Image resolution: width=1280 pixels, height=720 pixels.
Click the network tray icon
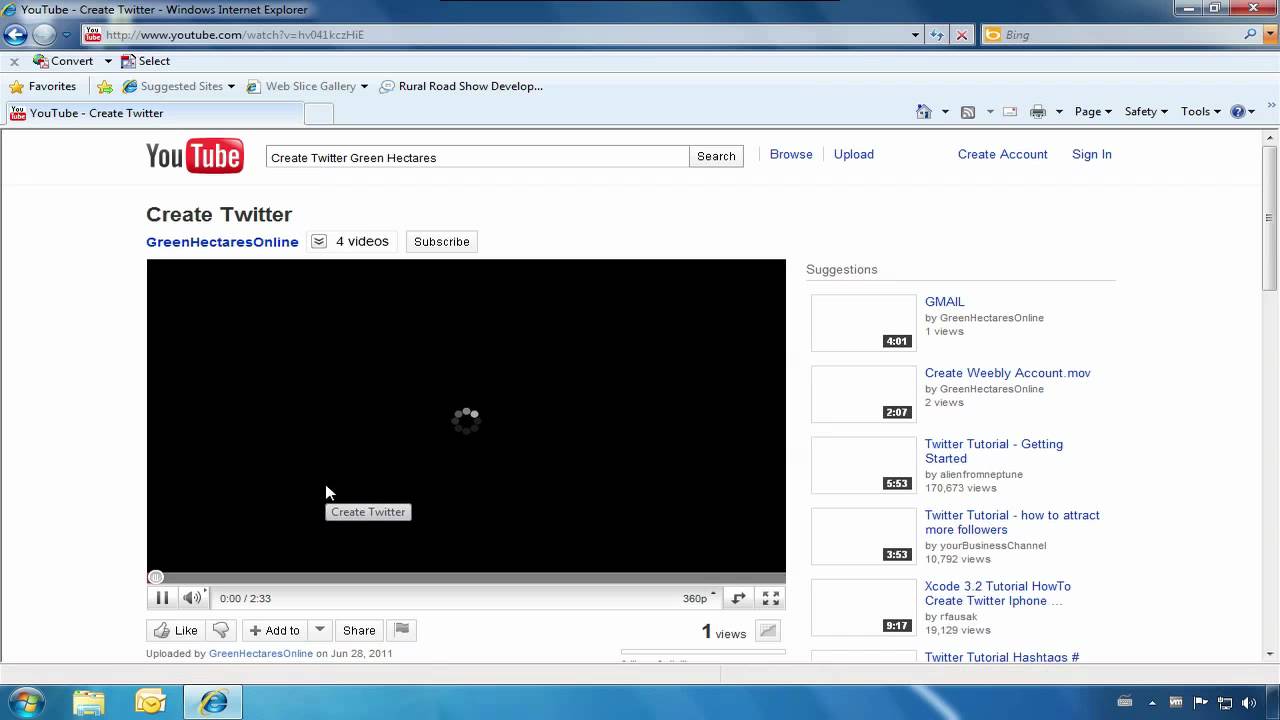coord(1224,702)
